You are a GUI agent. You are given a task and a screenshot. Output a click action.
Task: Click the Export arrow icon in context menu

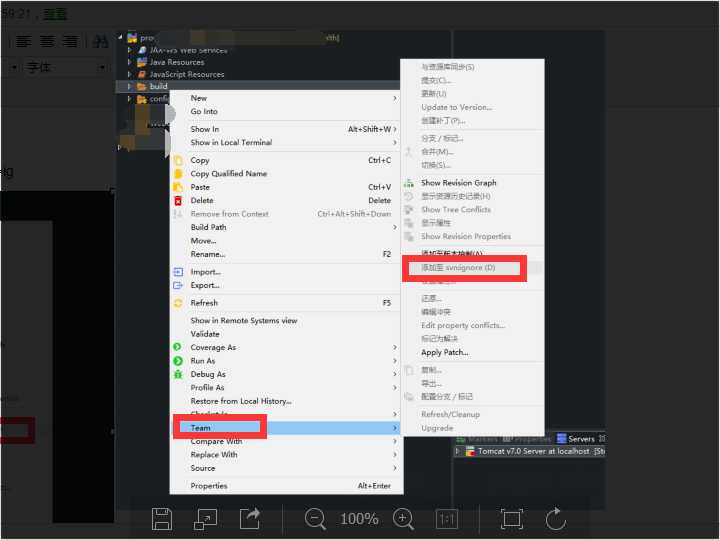(178, 285)
